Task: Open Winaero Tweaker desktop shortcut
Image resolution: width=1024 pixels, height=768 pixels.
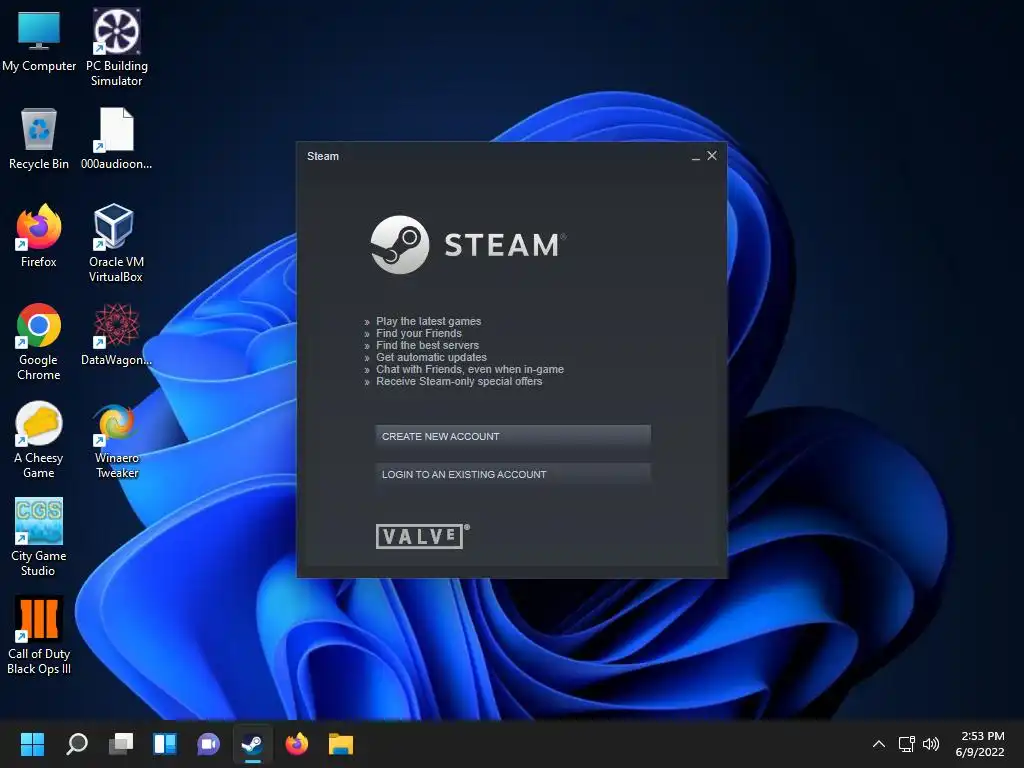Action: pos(116,439)
